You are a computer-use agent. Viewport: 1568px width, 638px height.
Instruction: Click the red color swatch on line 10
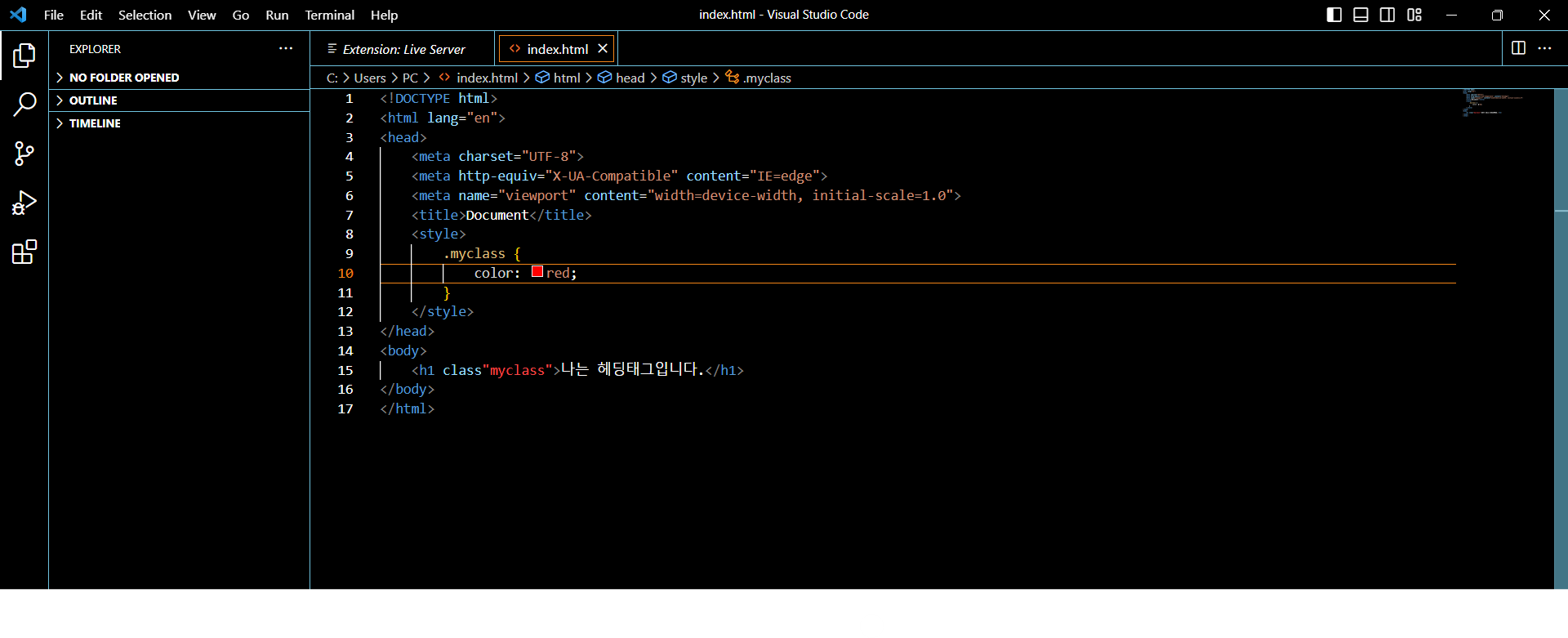click(537, 271)
